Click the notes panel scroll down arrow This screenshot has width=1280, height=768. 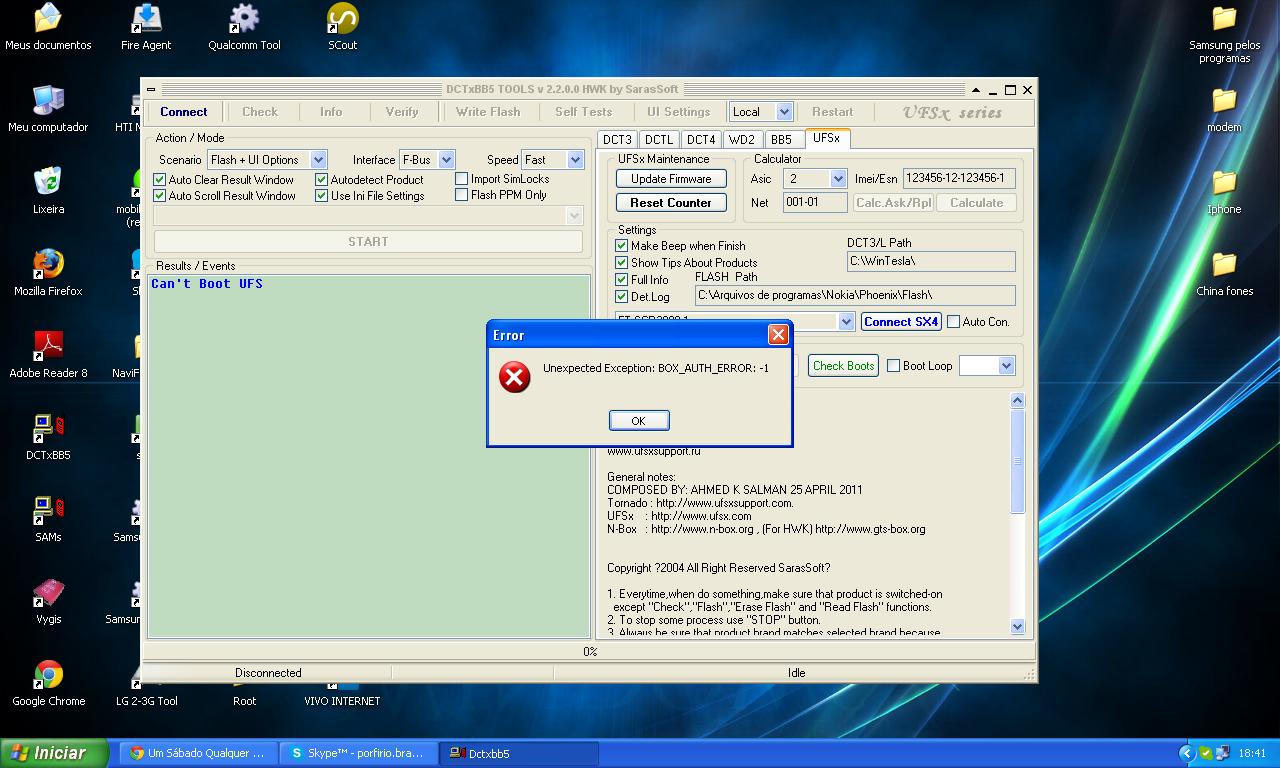1017,627
